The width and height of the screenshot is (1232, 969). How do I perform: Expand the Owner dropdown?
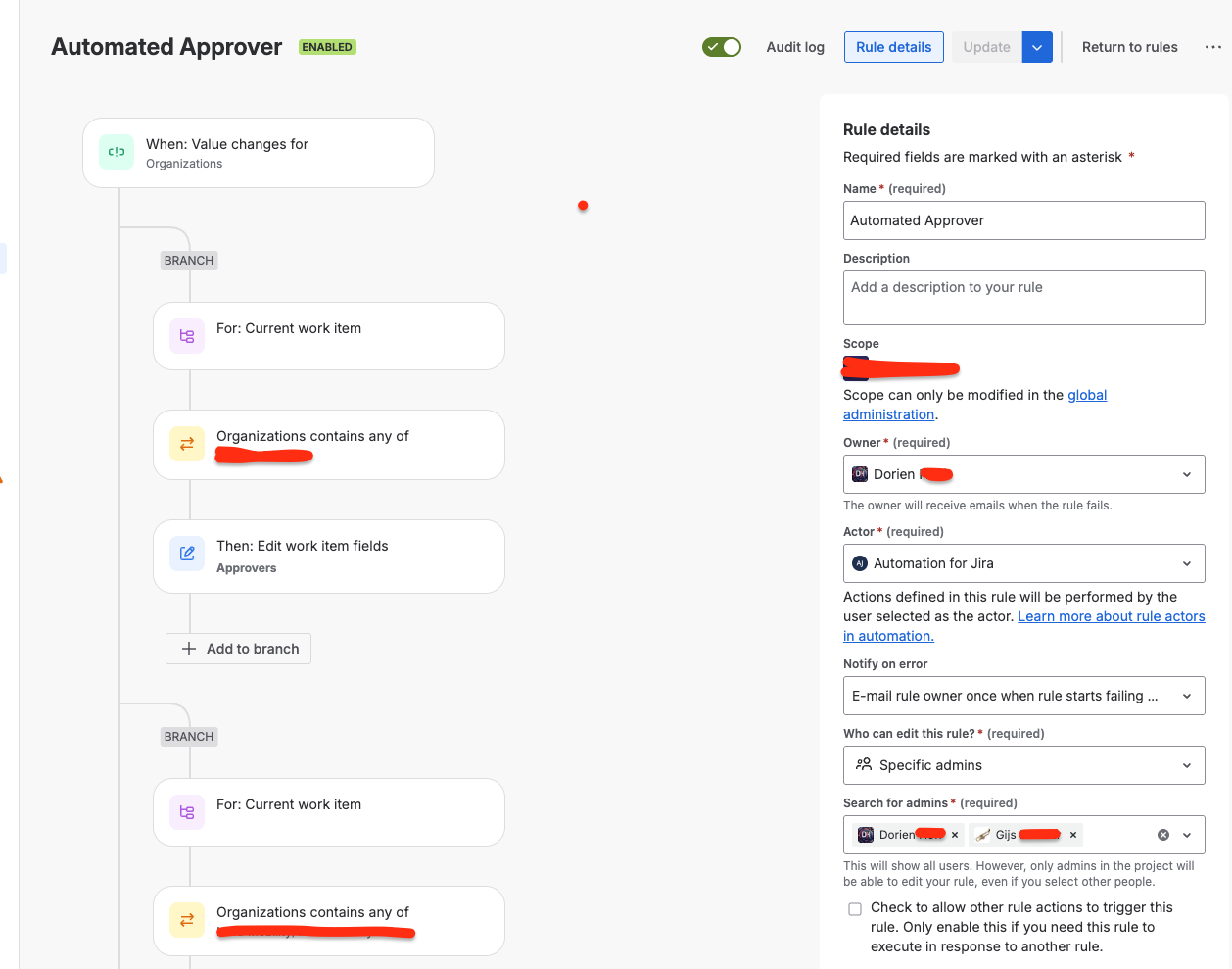point(1187,474)
